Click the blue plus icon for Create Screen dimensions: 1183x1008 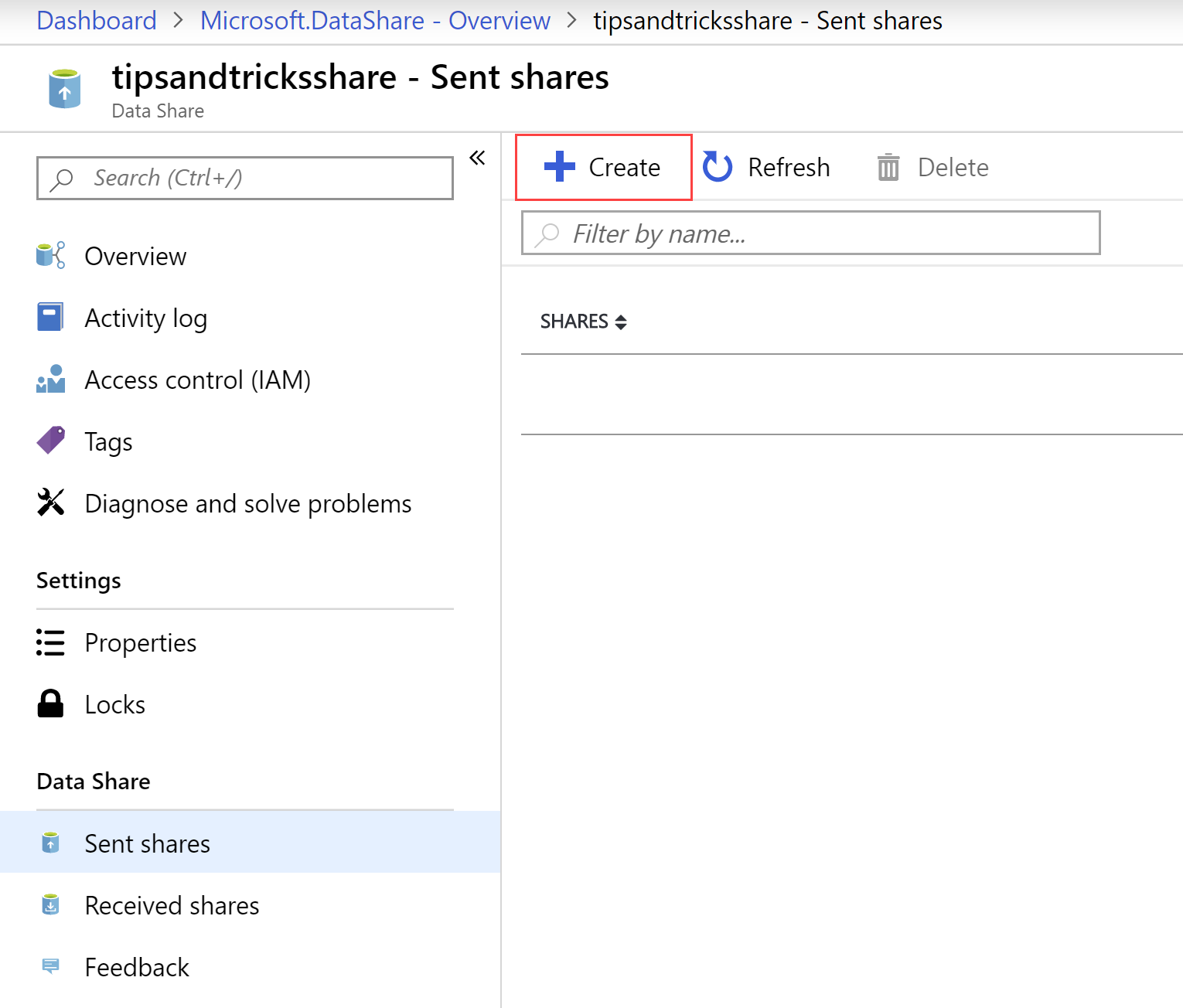pyautogui.click(x=560, y=166)
